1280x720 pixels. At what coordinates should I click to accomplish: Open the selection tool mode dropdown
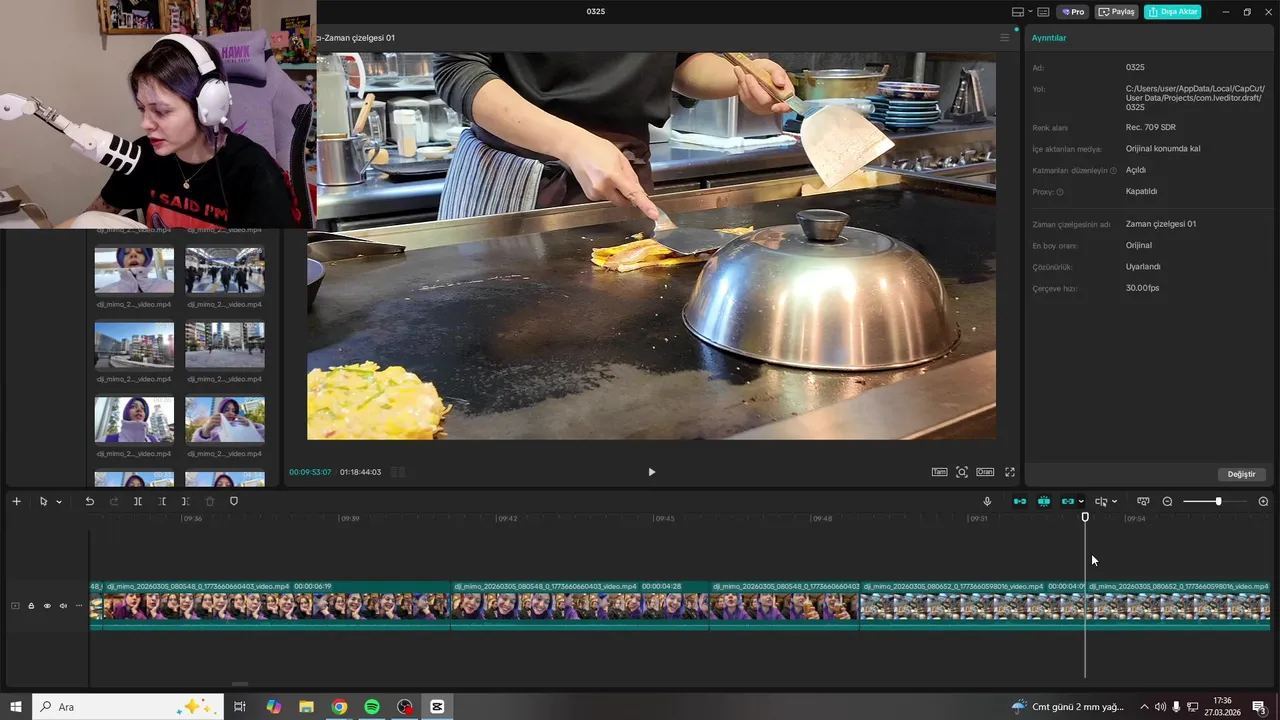pos(59,502)
